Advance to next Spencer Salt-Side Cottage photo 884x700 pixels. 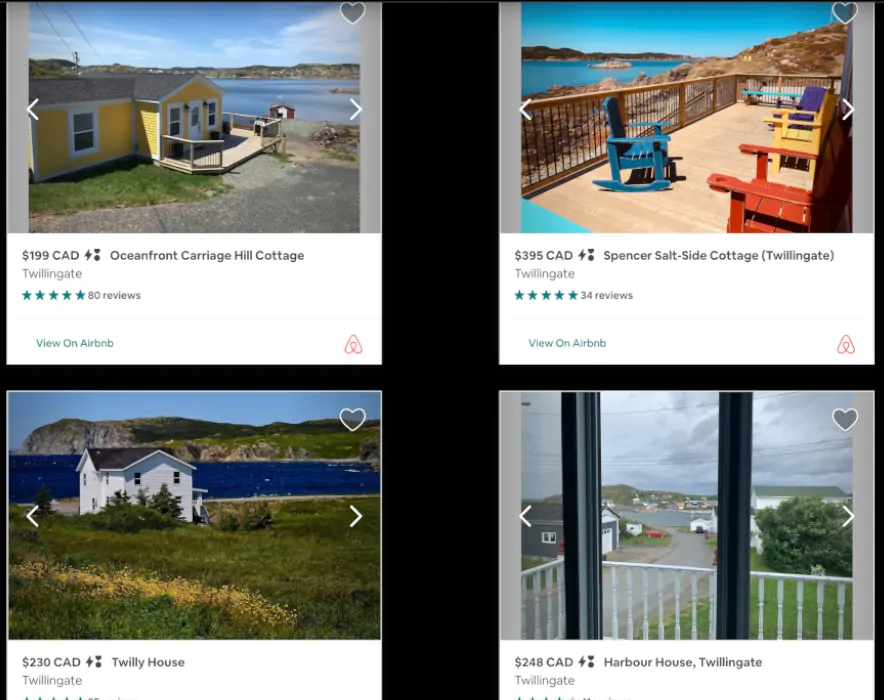point(848,109)
